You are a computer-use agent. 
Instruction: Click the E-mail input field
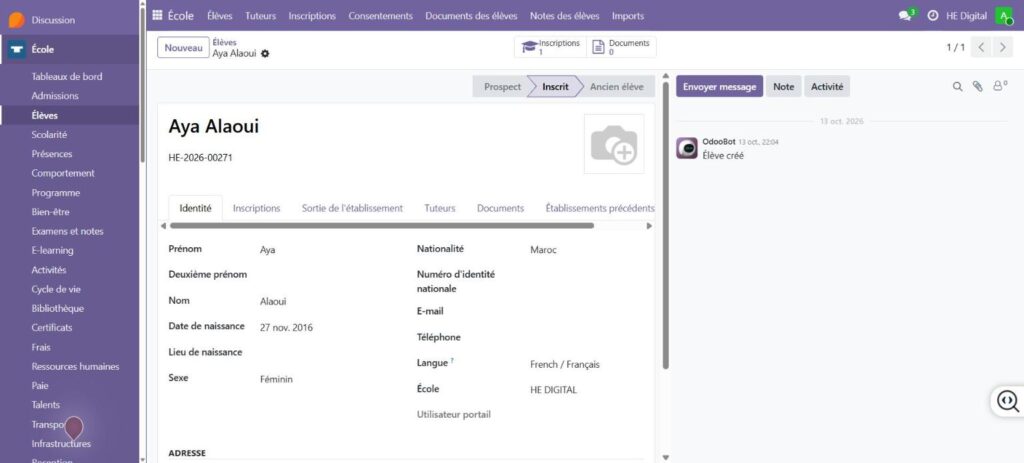[x=586, y=312]
